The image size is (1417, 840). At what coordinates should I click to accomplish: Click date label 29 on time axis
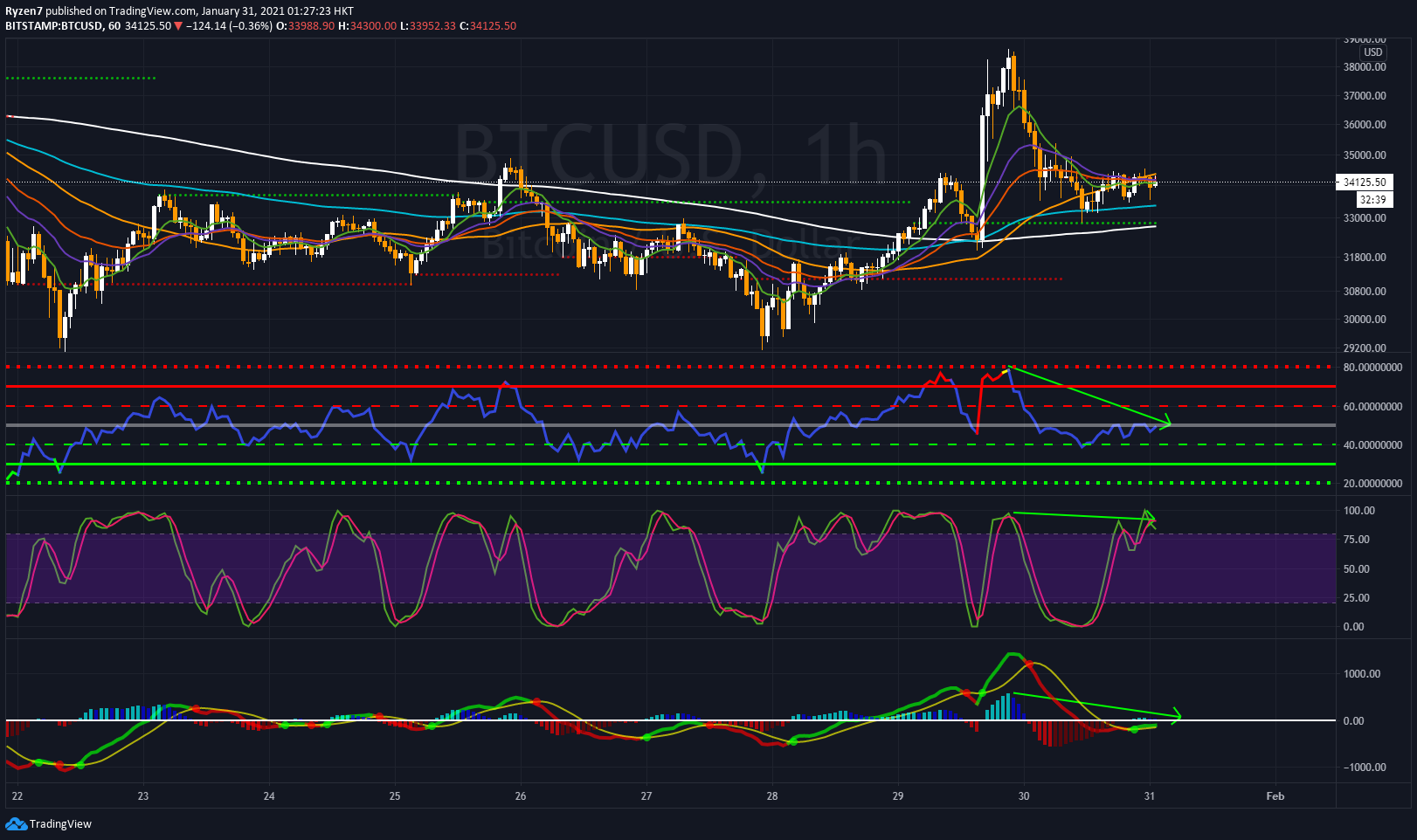click(x=898, y=796)
